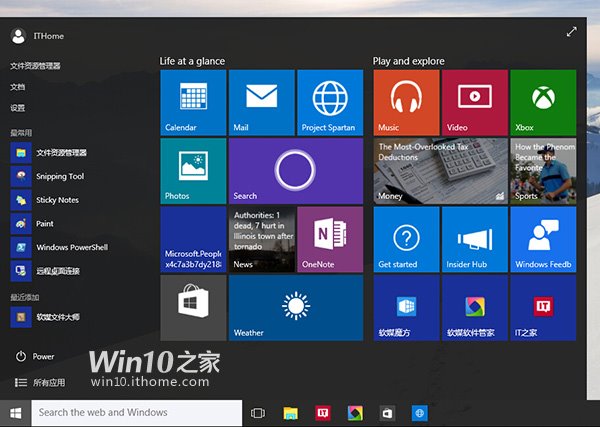
Task: Click the Get started tile
Action: click(x=406, y=239)
